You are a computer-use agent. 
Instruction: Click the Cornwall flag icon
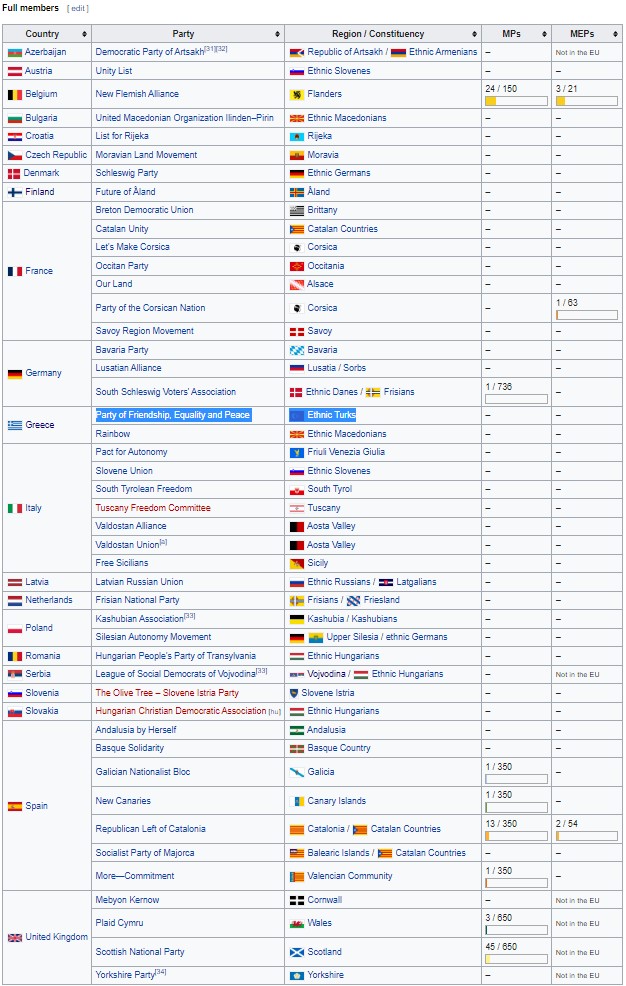[x=297, y=900]
